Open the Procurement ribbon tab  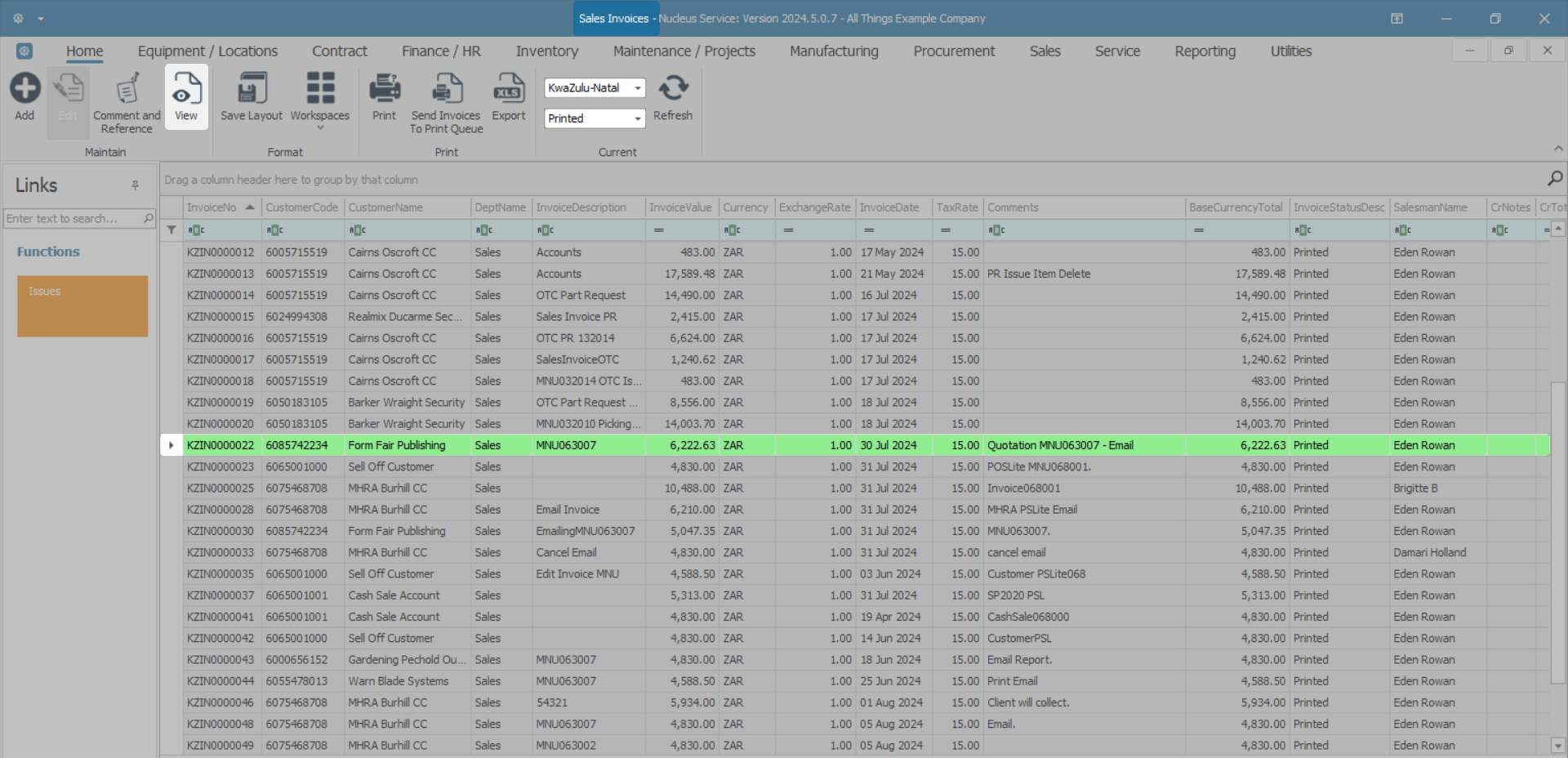pos(954,51)
